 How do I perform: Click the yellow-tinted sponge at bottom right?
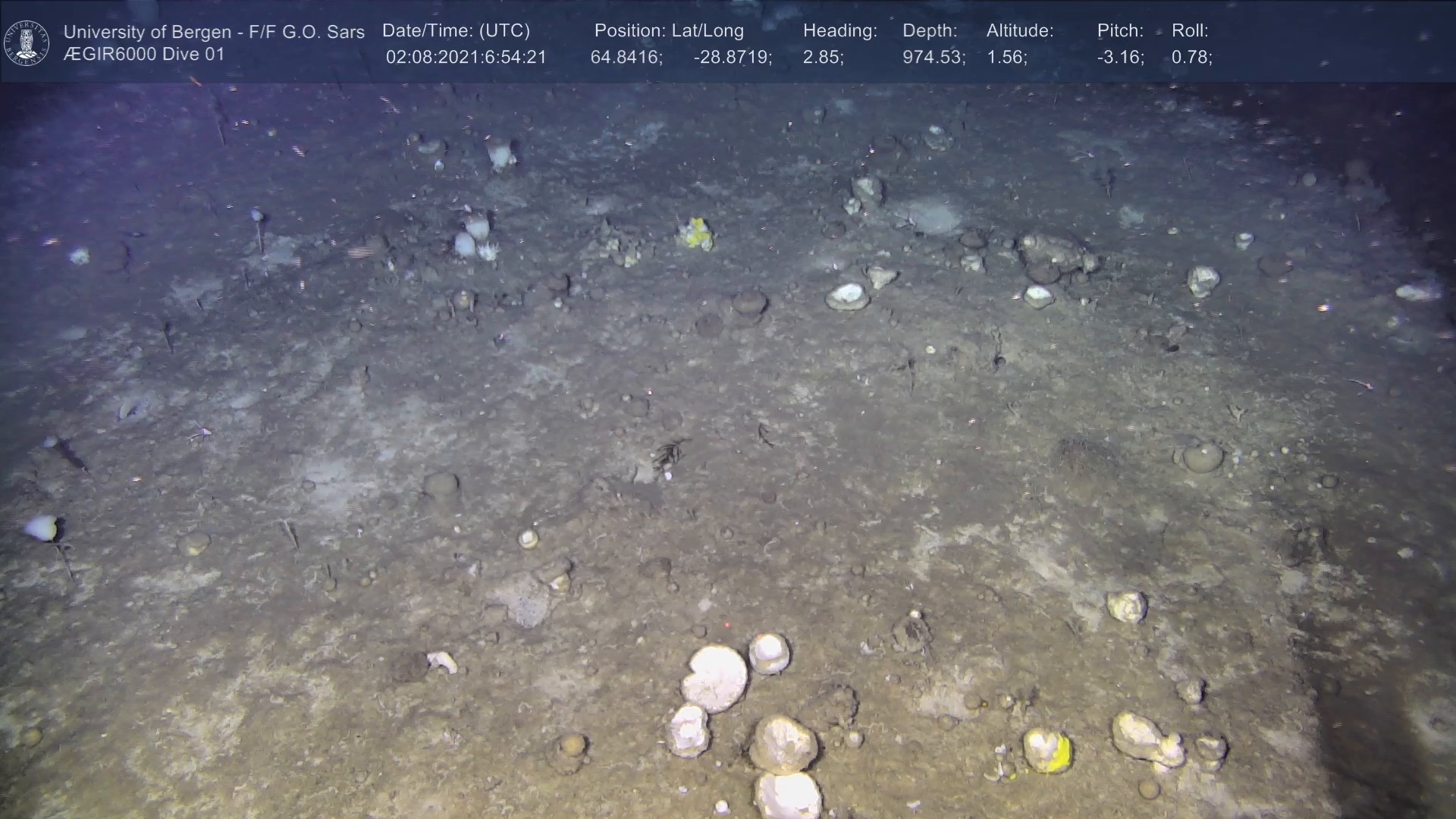(x=1047, y=750)
